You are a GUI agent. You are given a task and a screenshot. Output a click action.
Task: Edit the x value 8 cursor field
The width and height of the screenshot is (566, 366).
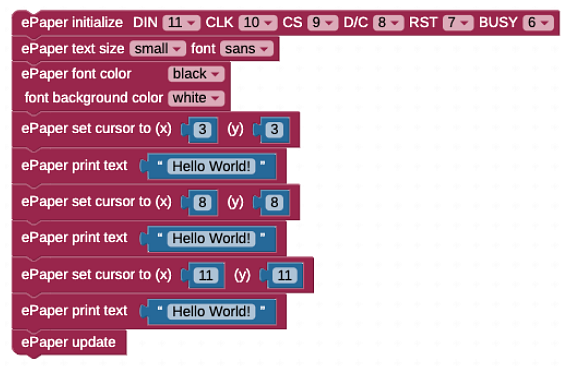pyautogui.click(x=202, y=202)
